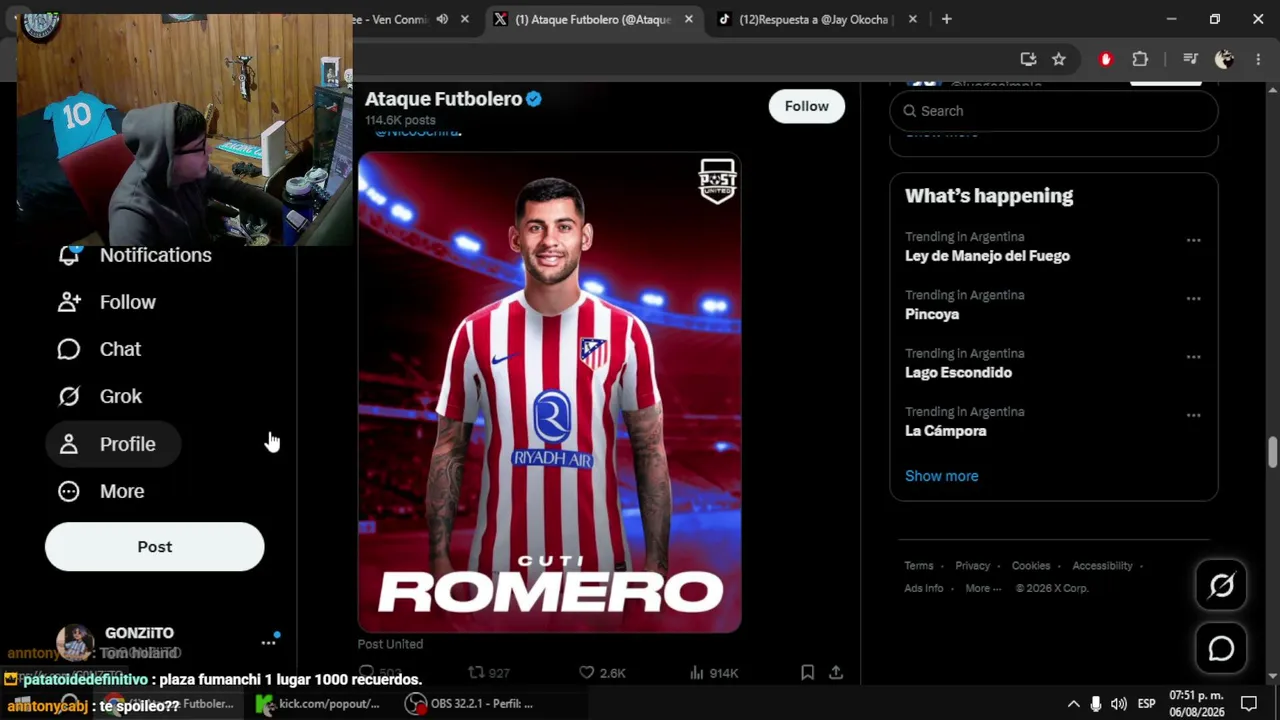Viewport: 1280px width, 720px height.
Task: Open the Chrome three-dot menu
Action: coord(1258,59)
